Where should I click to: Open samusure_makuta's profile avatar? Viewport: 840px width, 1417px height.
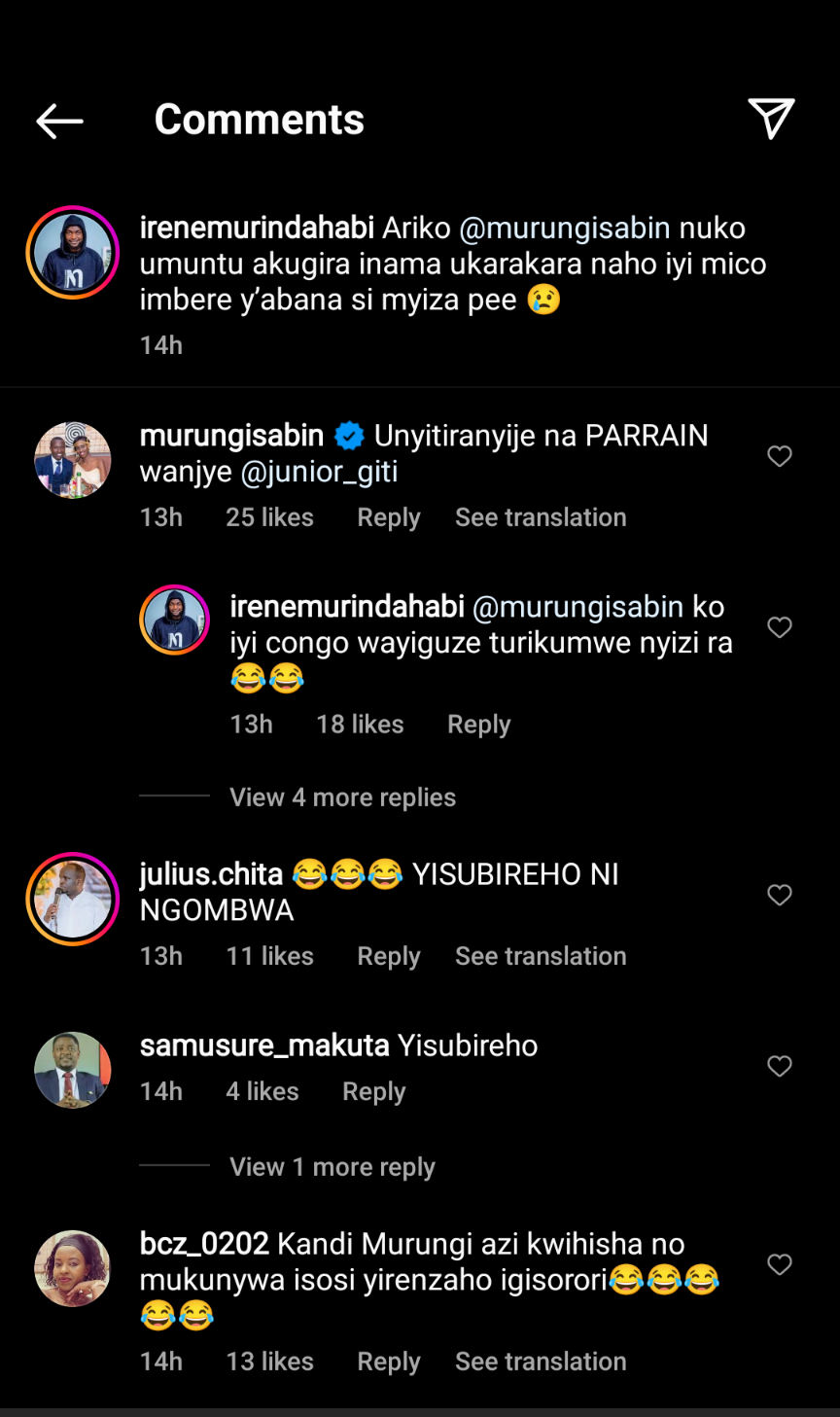click(73, 1070)
